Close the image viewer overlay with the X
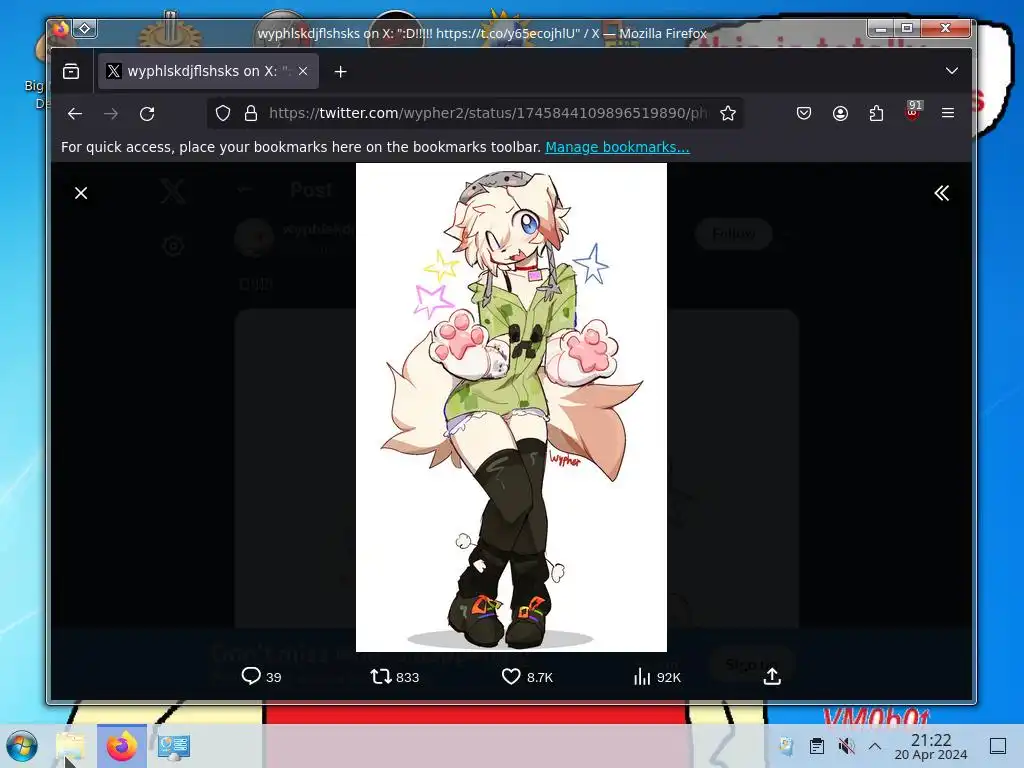The width and height of the screenshot is (1024, 768). 81,193
